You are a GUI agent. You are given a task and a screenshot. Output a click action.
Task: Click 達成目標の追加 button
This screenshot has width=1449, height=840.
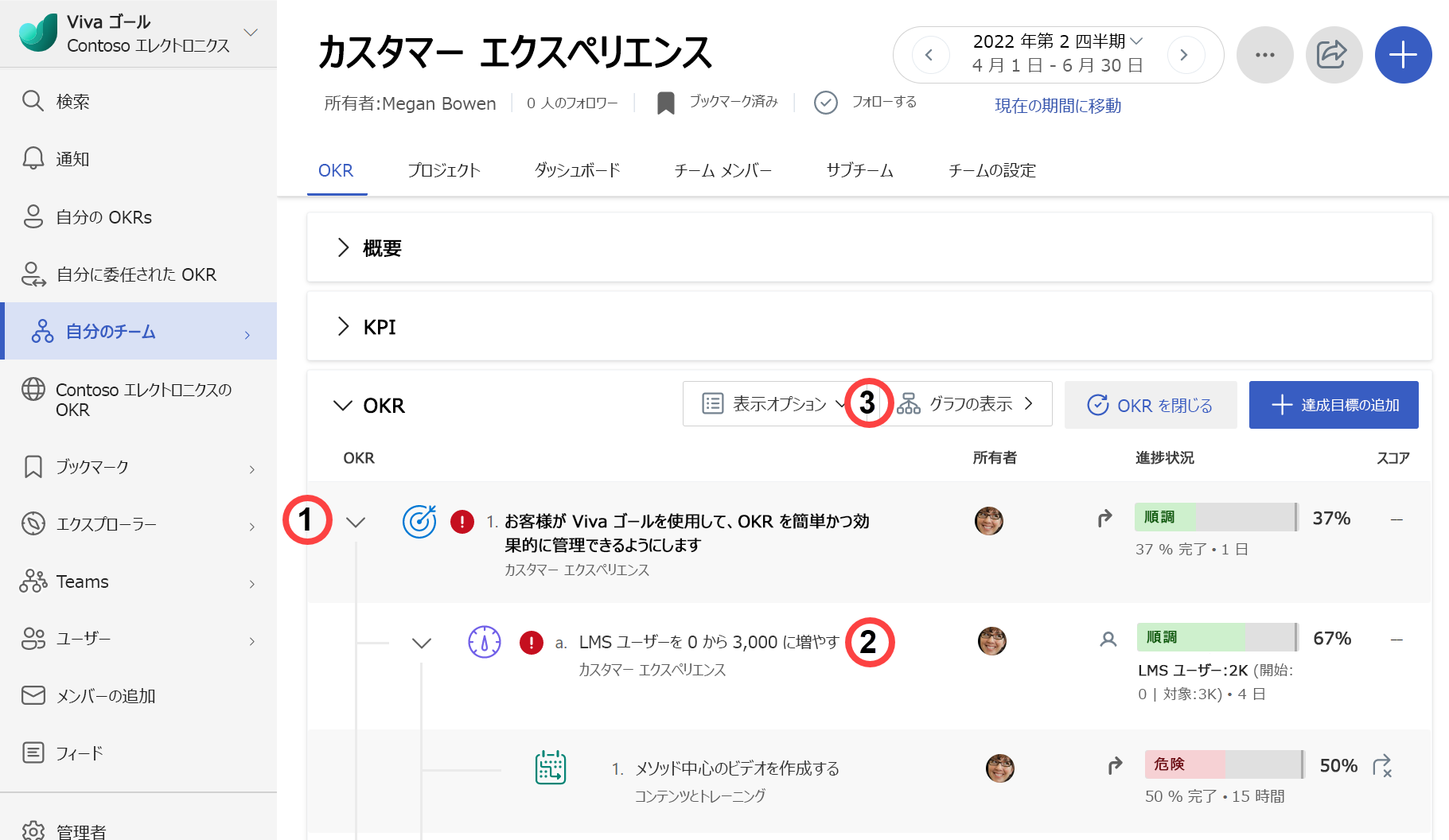pos(1334,405)
